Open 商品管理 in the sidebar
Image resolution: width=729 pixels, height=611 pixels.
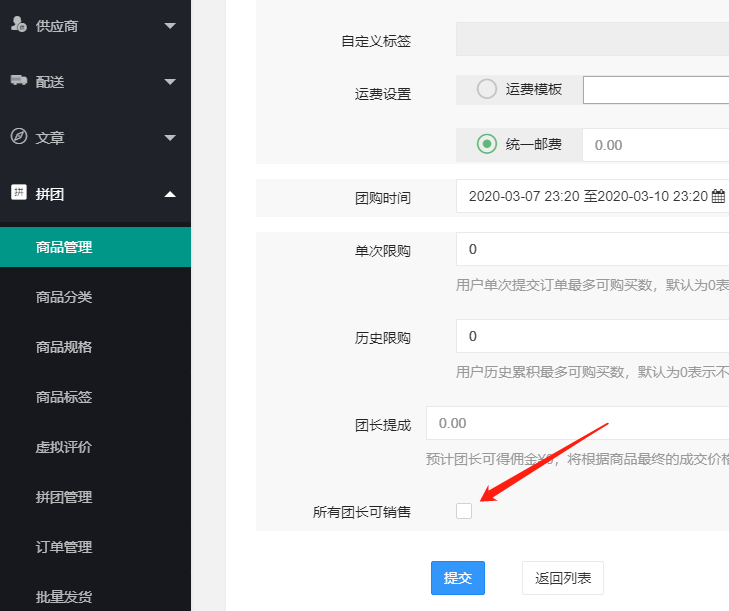point(95,247)
